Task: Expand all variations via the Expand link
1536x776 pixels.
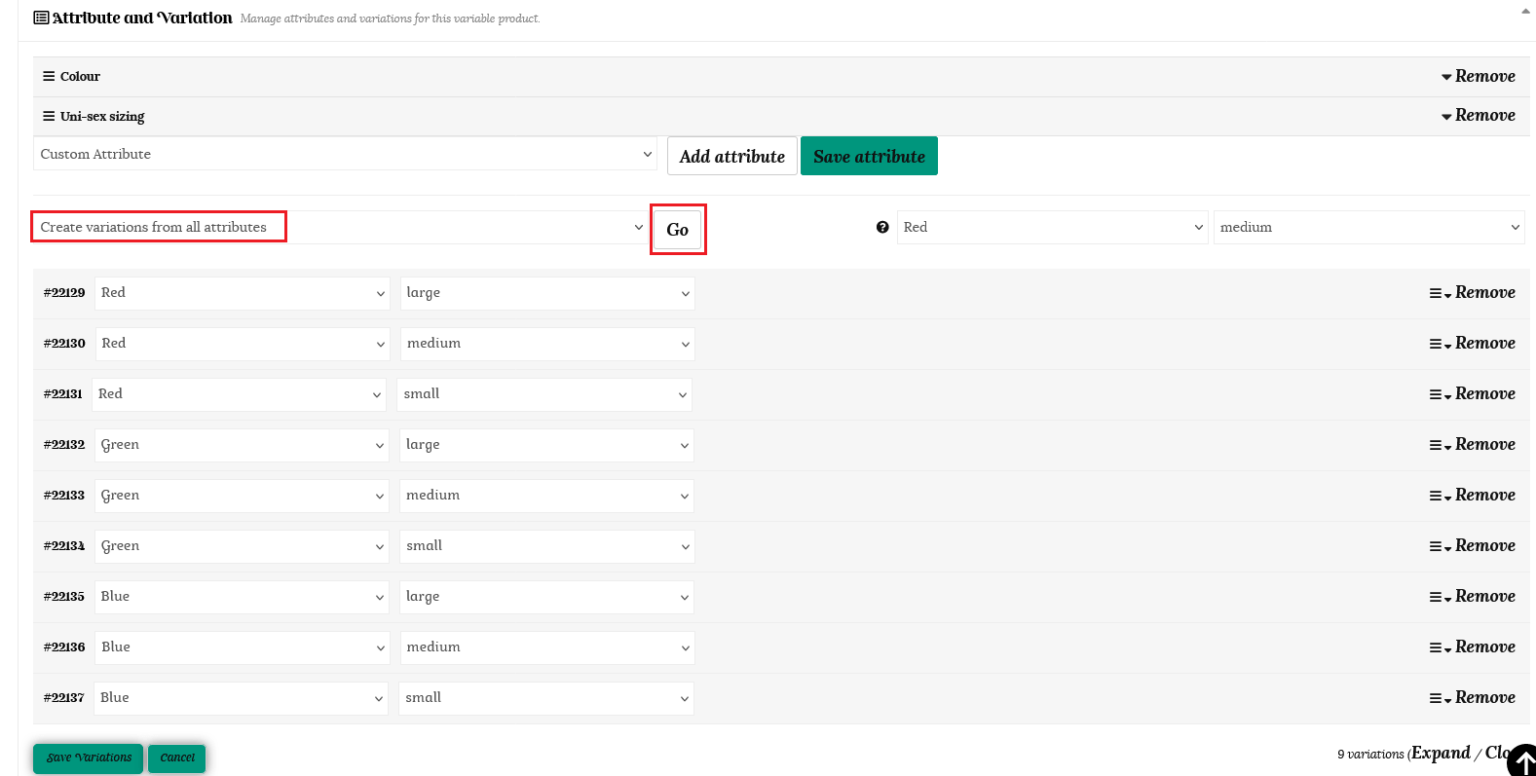Action: (1440, 753)
